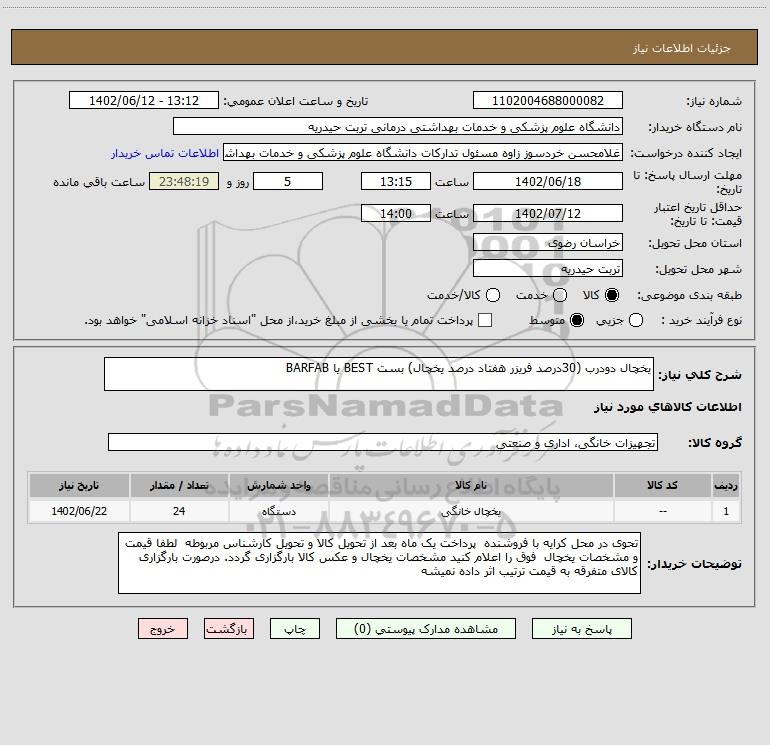770x745 pixels.
Task: Choose the متوسط purchase type radio
Action: click(577, 320)
